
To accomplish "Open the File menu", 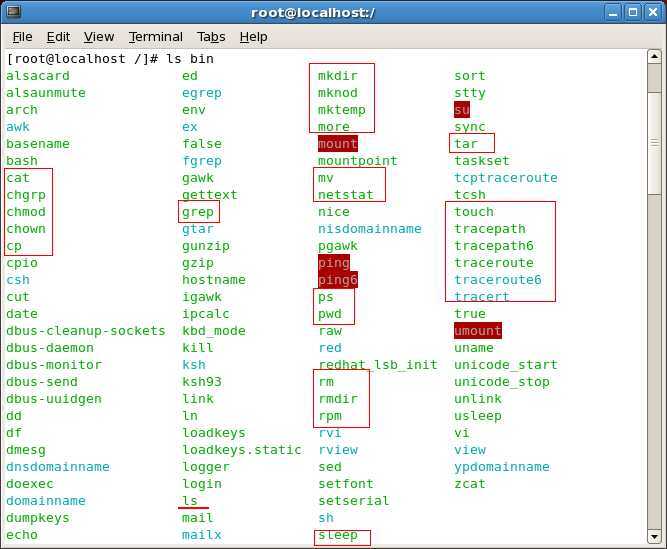I will (22, 37).
